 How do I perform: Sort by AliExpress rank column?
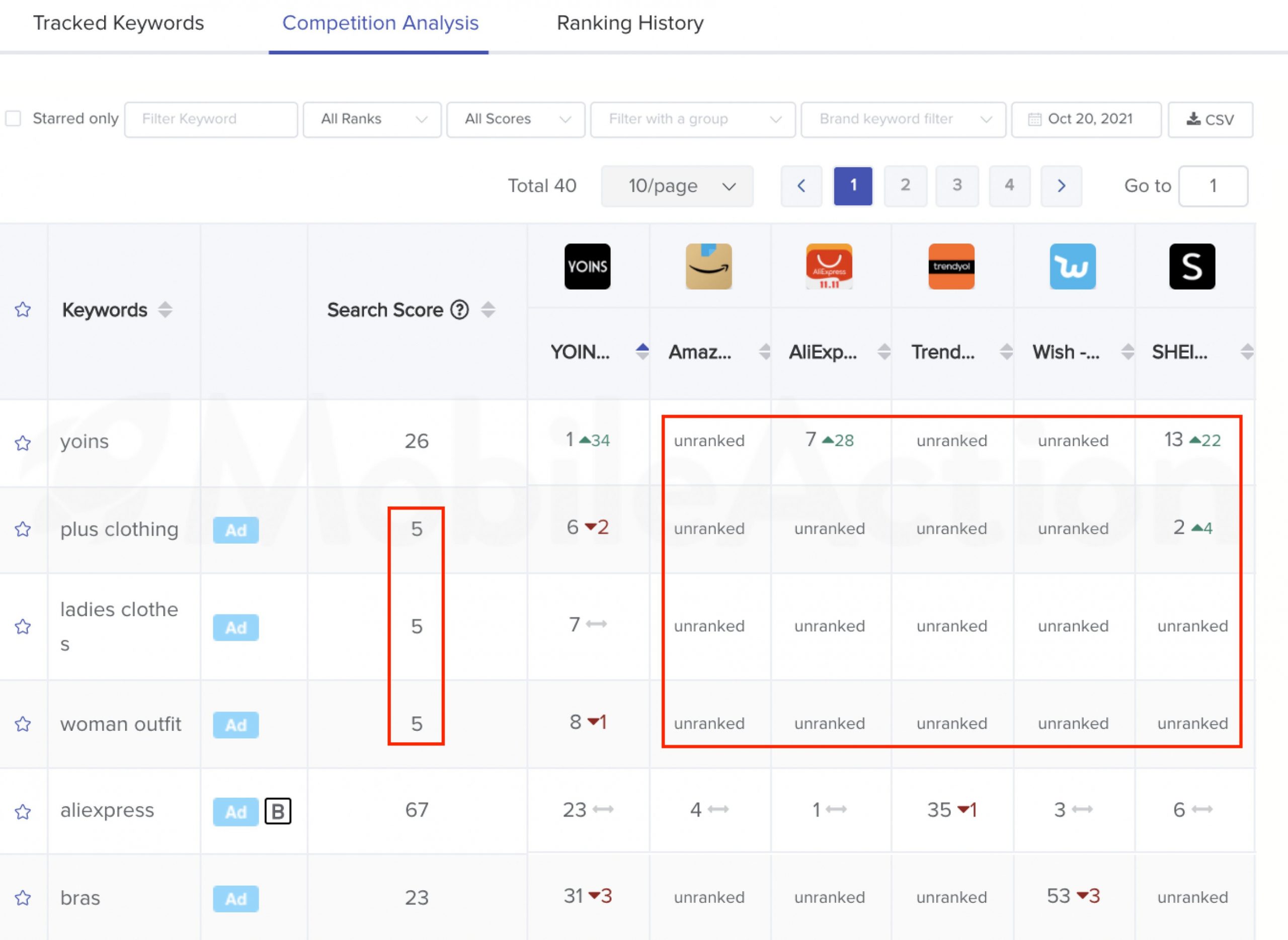(x=884, y=352)
